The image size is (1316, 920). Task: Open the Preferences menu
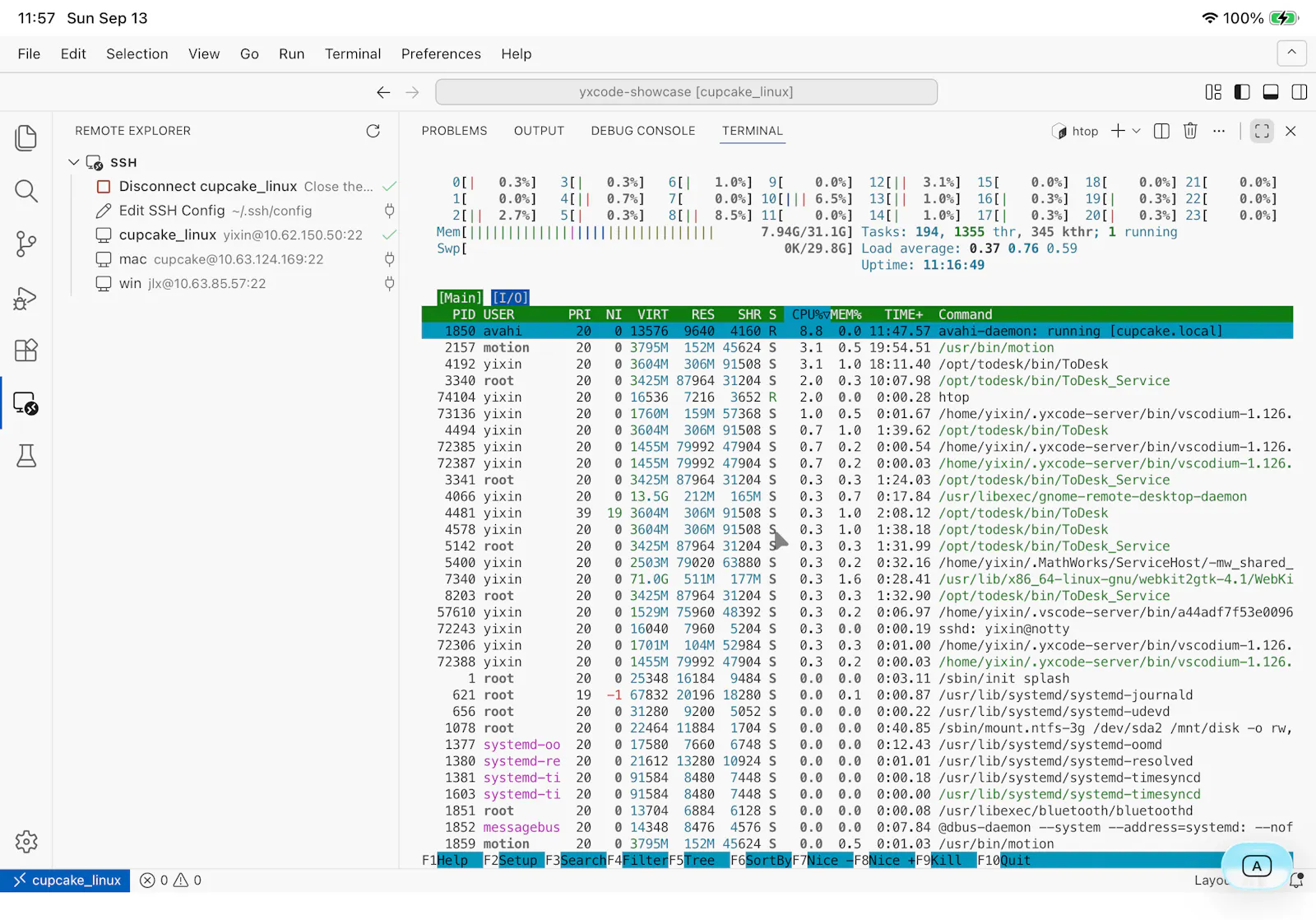441,53
